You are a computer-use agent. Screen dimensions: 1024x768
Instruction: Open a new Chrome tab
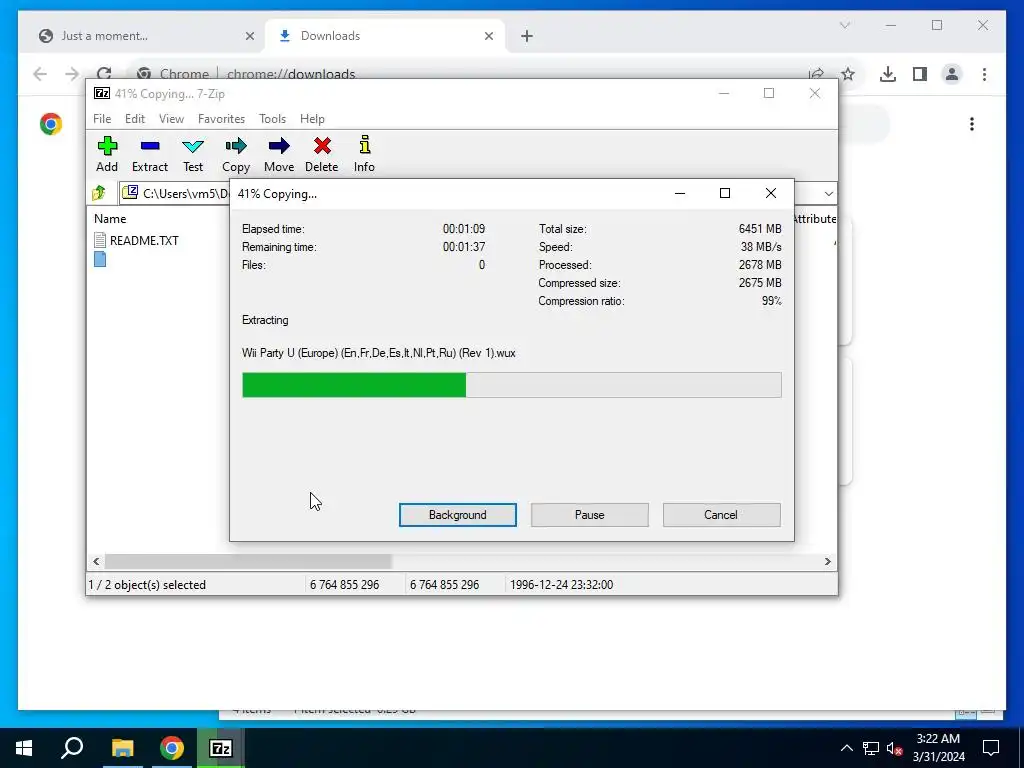tap(527, 36)
